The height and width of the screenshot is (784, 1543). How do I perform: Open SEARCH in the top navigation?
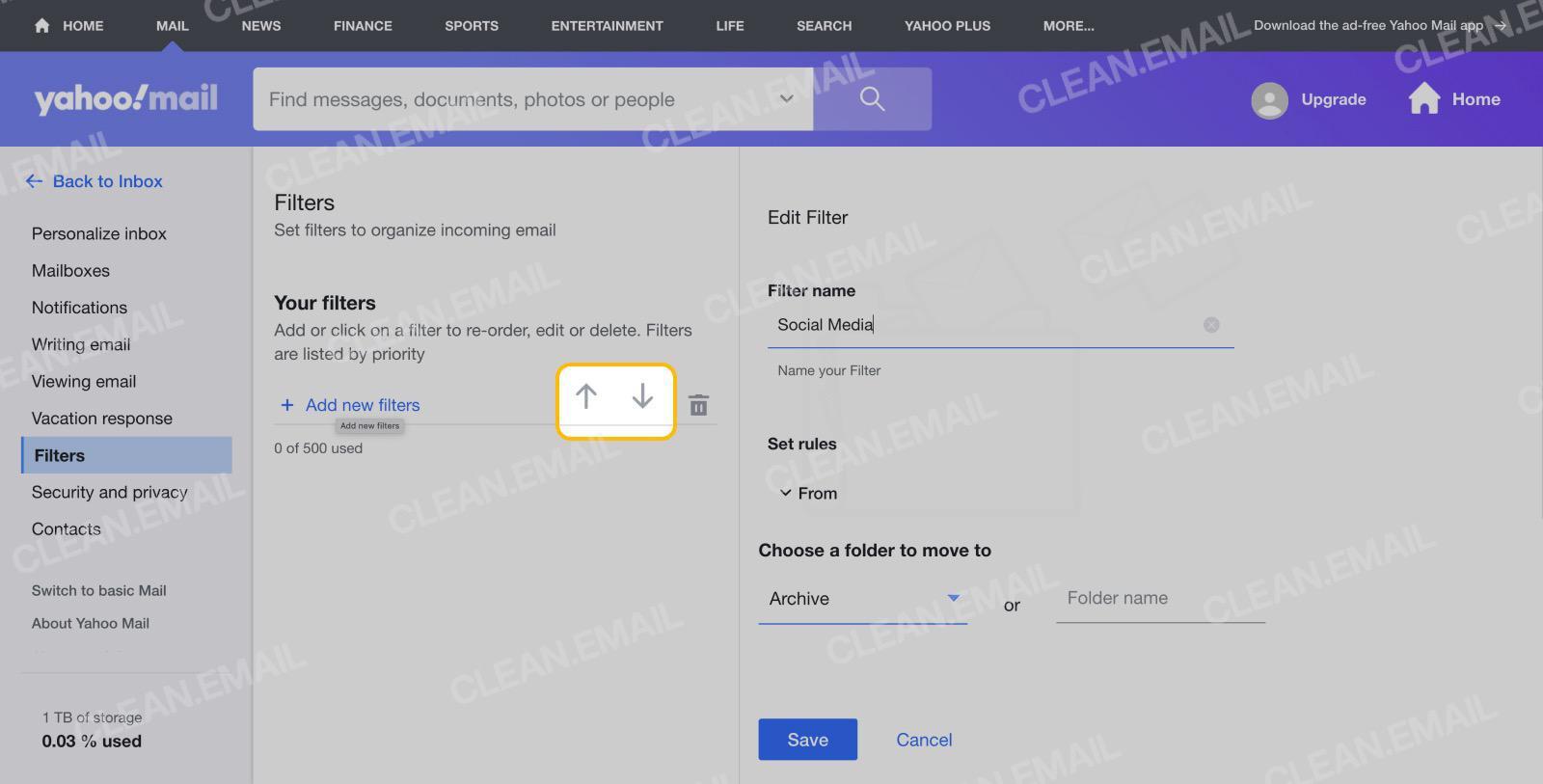825,26
